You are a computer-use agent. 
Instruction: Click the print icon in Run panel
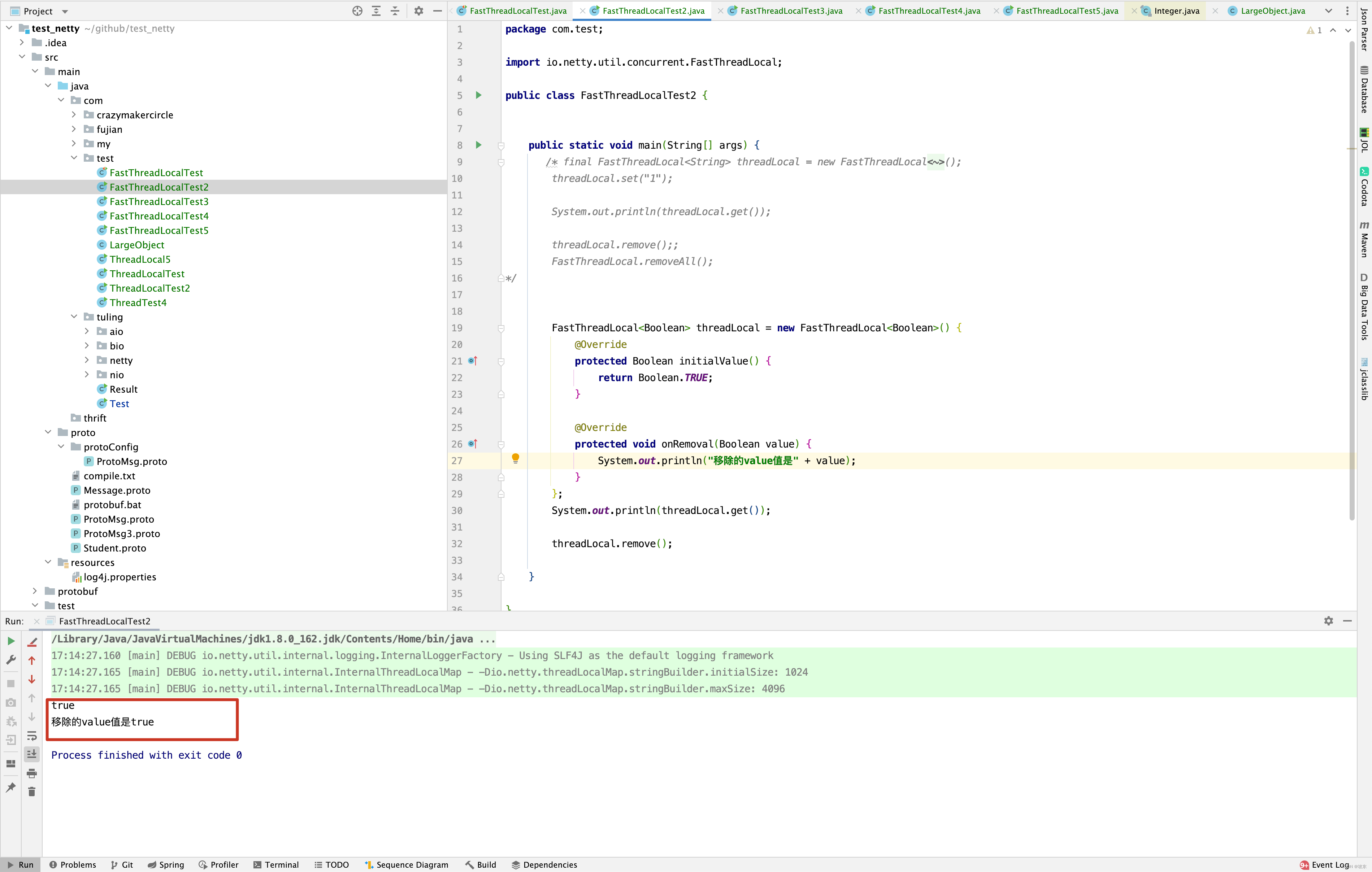coord(32,773)
